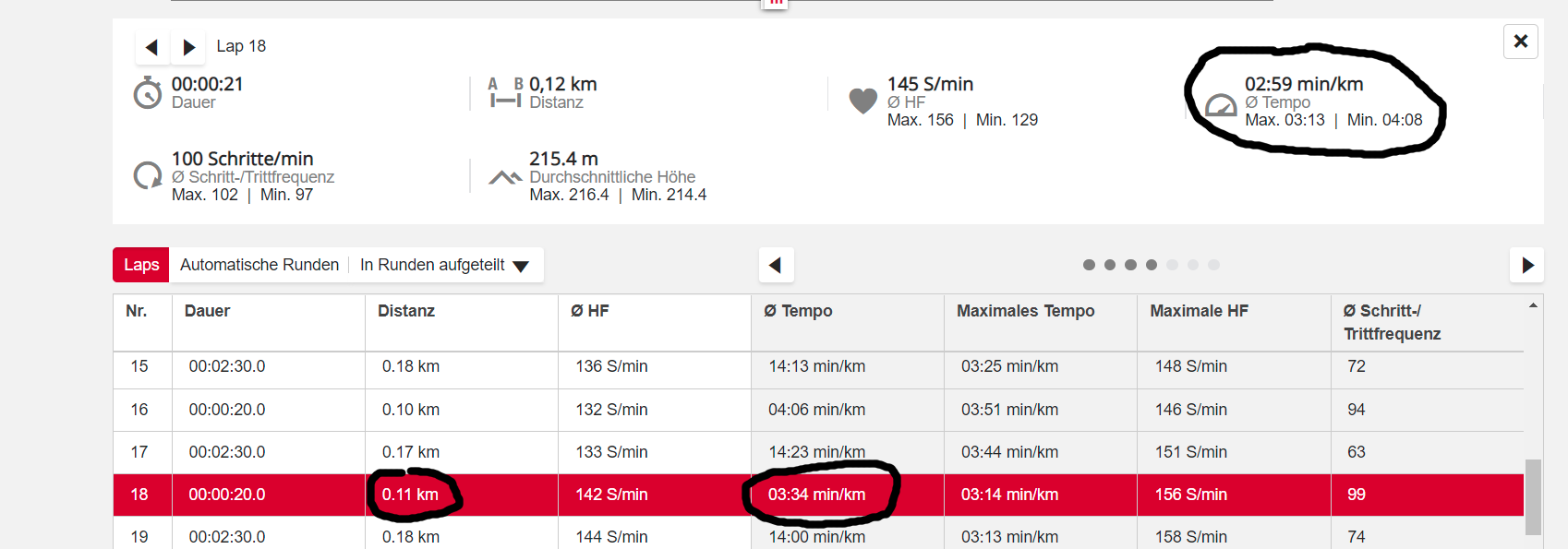Click the A-B distance icon
The width and height of the screenshot is (1568, 549).
(505, 92)
